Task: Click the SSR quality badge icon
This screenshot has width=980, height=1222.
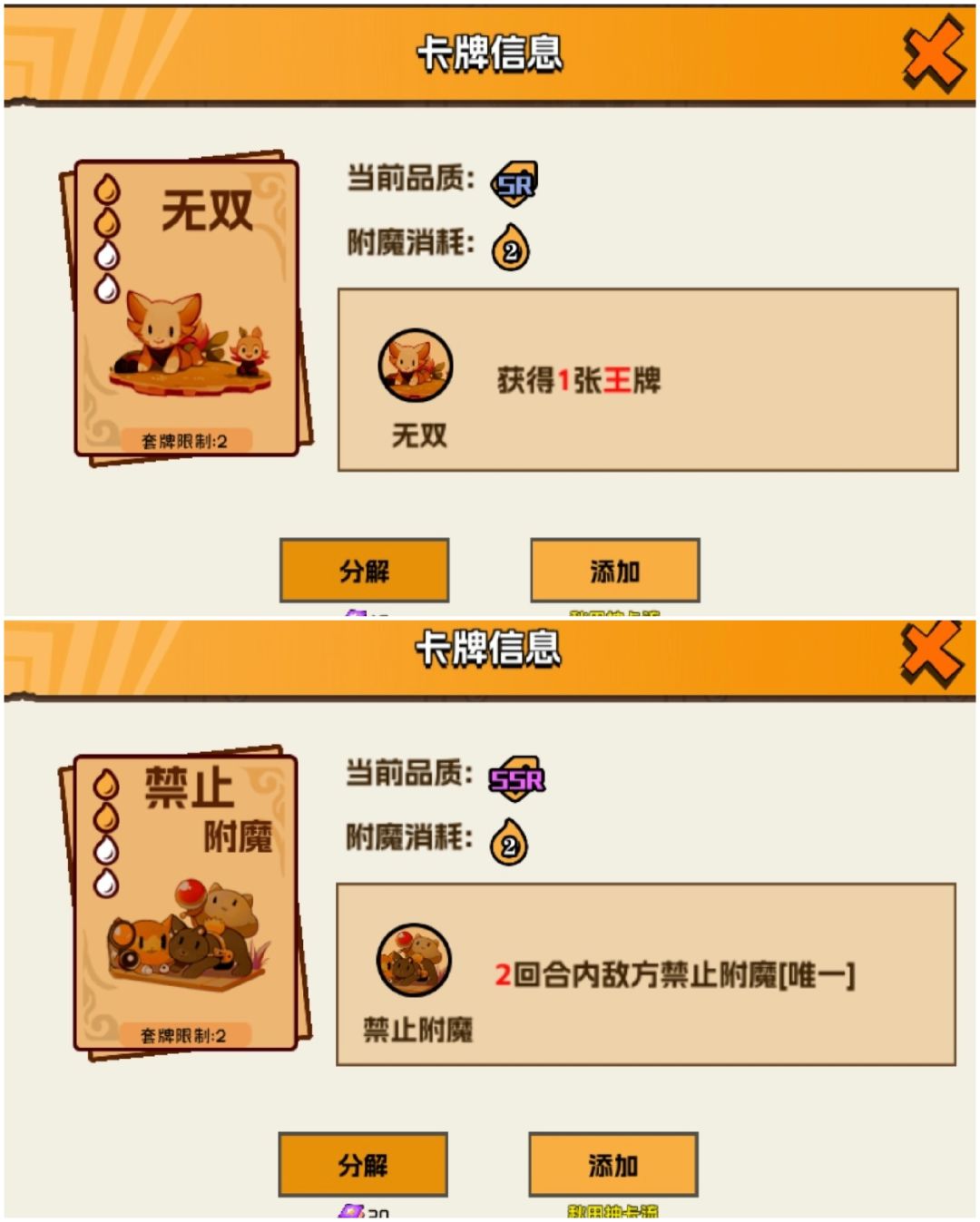Action: 516,778
